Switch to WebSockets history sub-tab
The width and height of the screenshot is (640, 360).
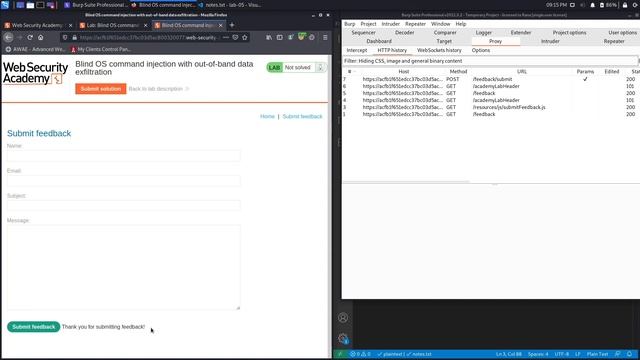[x=439, y=50]
